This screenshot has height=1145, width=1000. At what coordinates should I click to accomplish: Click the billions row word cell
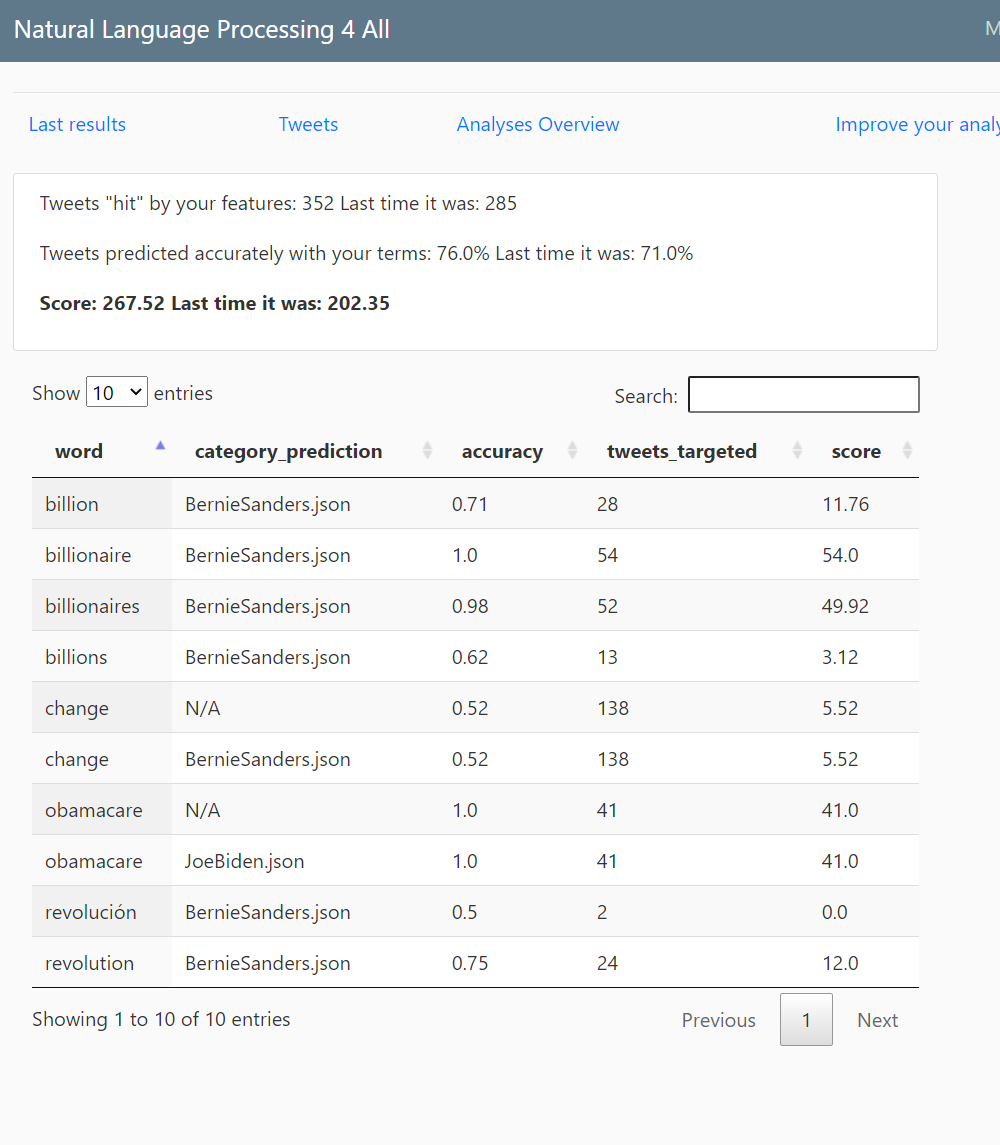76,657
